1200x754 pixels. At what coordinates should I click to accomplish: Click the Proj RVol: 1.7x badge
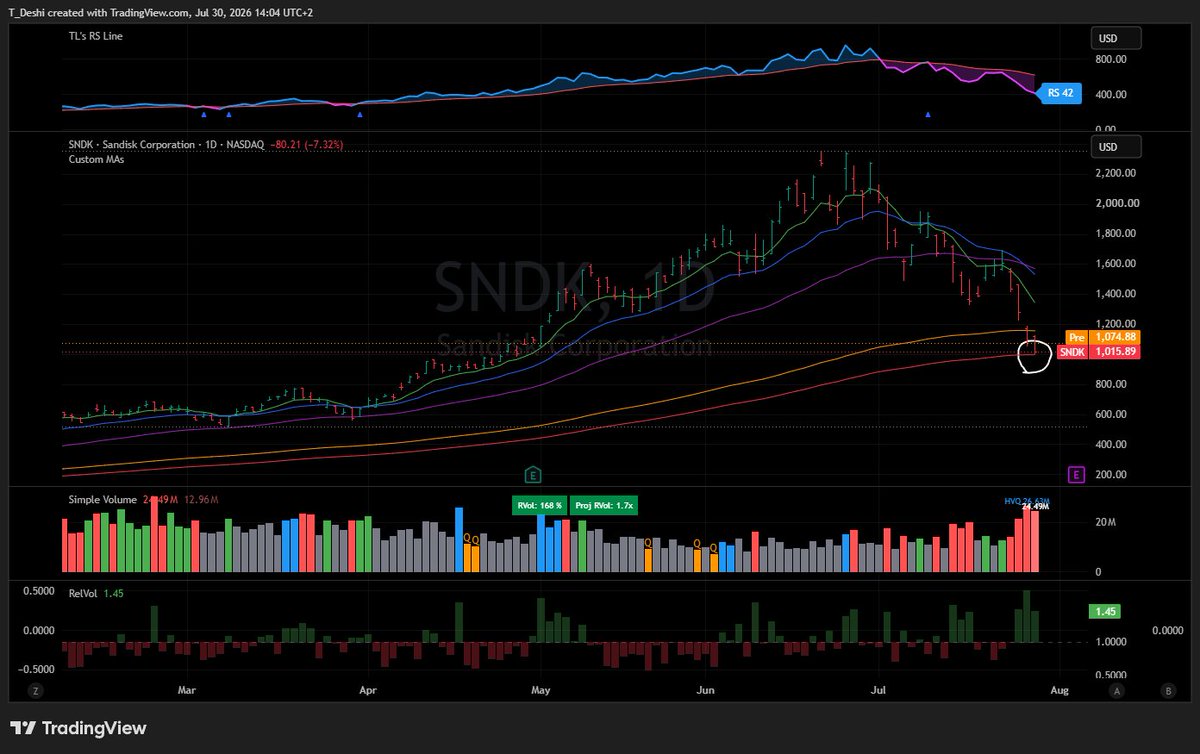click(604, 505)
